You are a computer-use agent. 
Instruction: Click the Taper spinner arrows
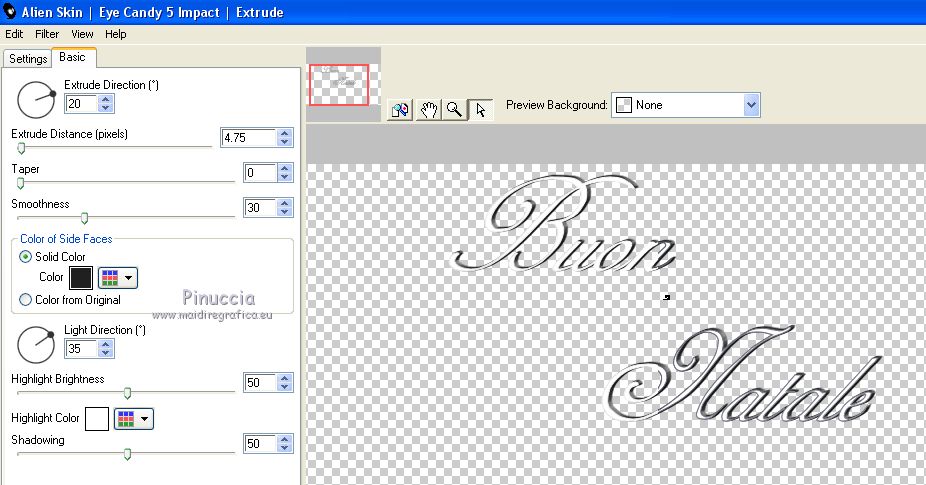[285, 172]
